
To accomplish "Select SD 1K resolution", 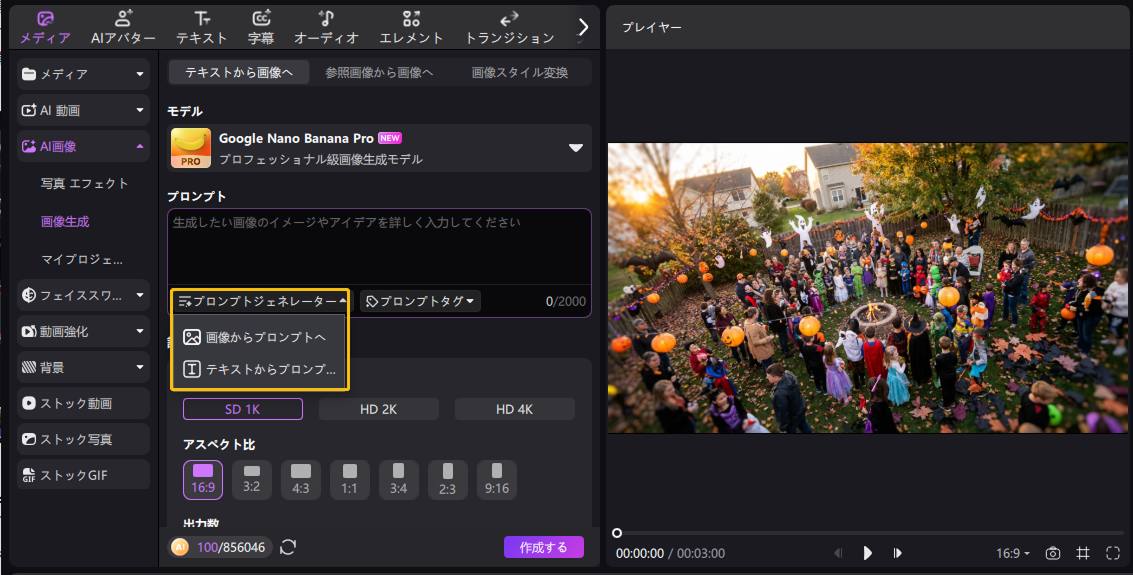I will click(x=243, y=409).
